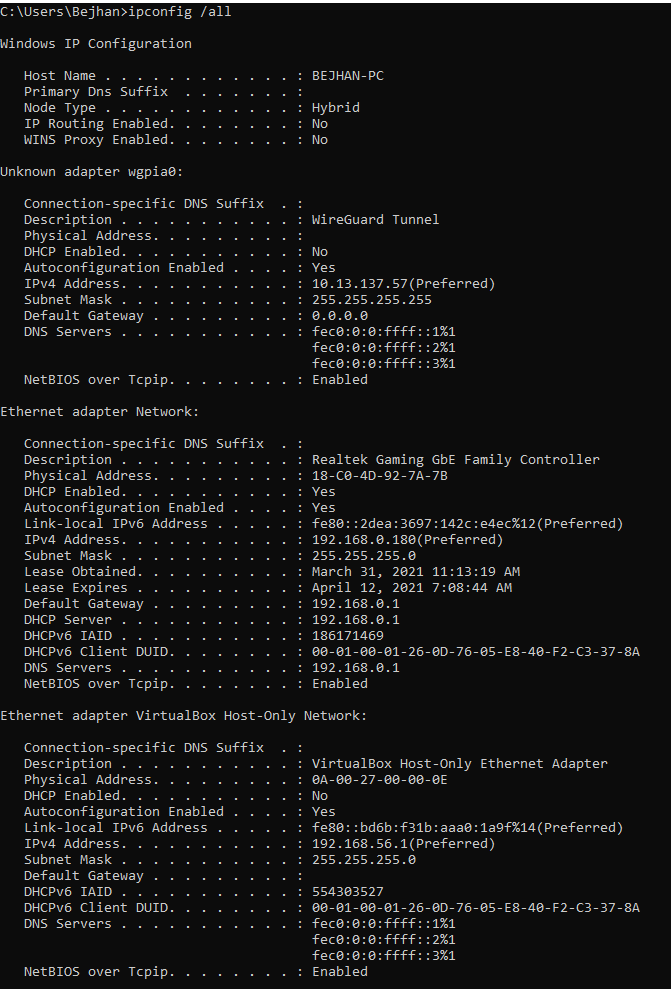Click the Node Type value "Hybrid"
The image size is (671, 989).
point(336,108)
